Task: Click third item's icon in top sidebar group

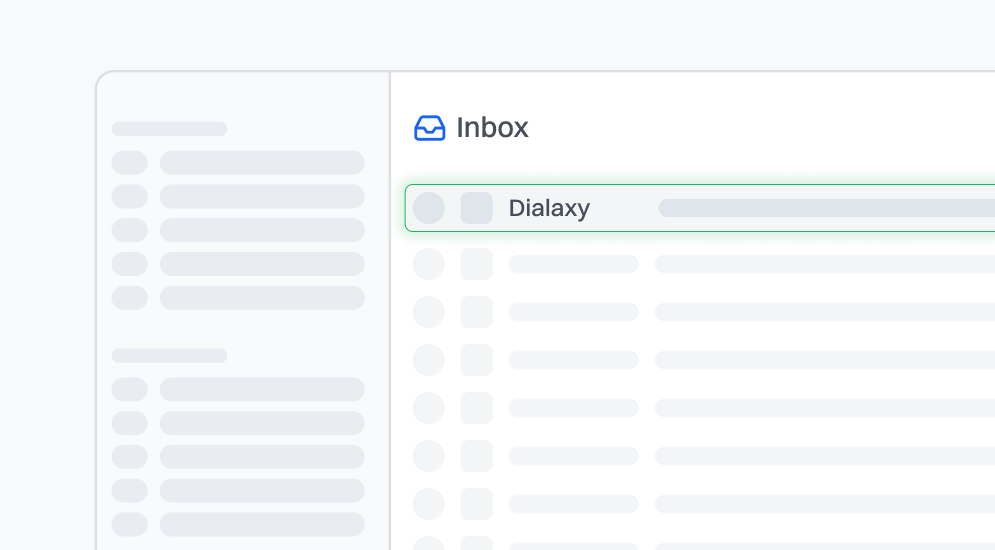Action: pos(129,230)
